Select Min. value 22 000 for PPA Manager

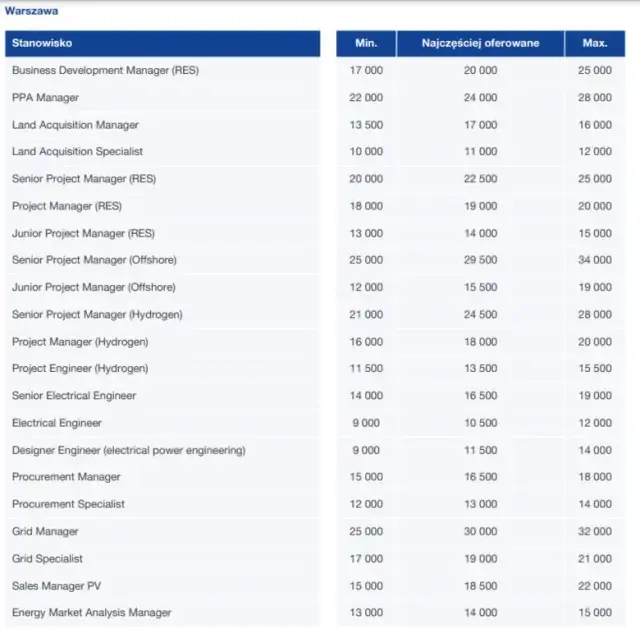(x=365, y=98)
